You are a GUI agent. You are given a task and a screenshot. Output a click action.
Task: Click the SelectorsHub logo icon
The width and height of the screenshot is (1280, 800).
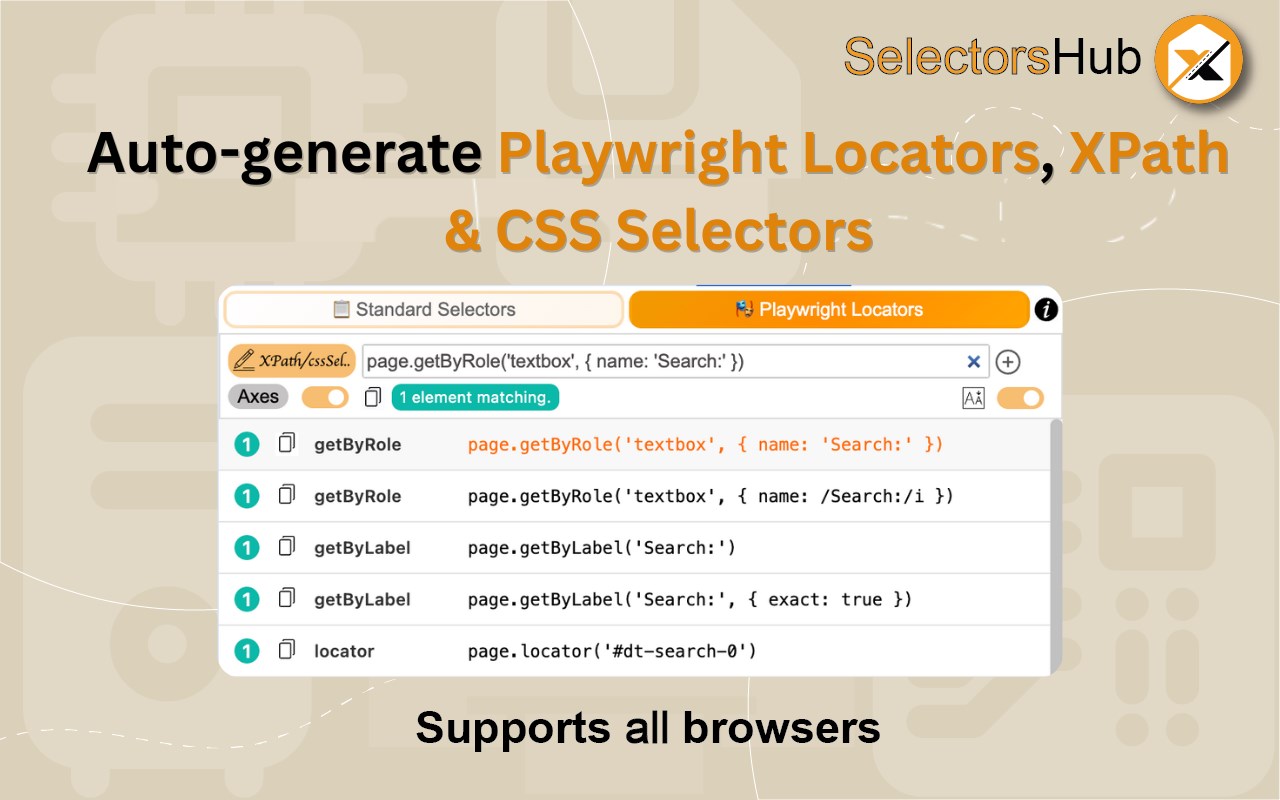coord(1198,59)
